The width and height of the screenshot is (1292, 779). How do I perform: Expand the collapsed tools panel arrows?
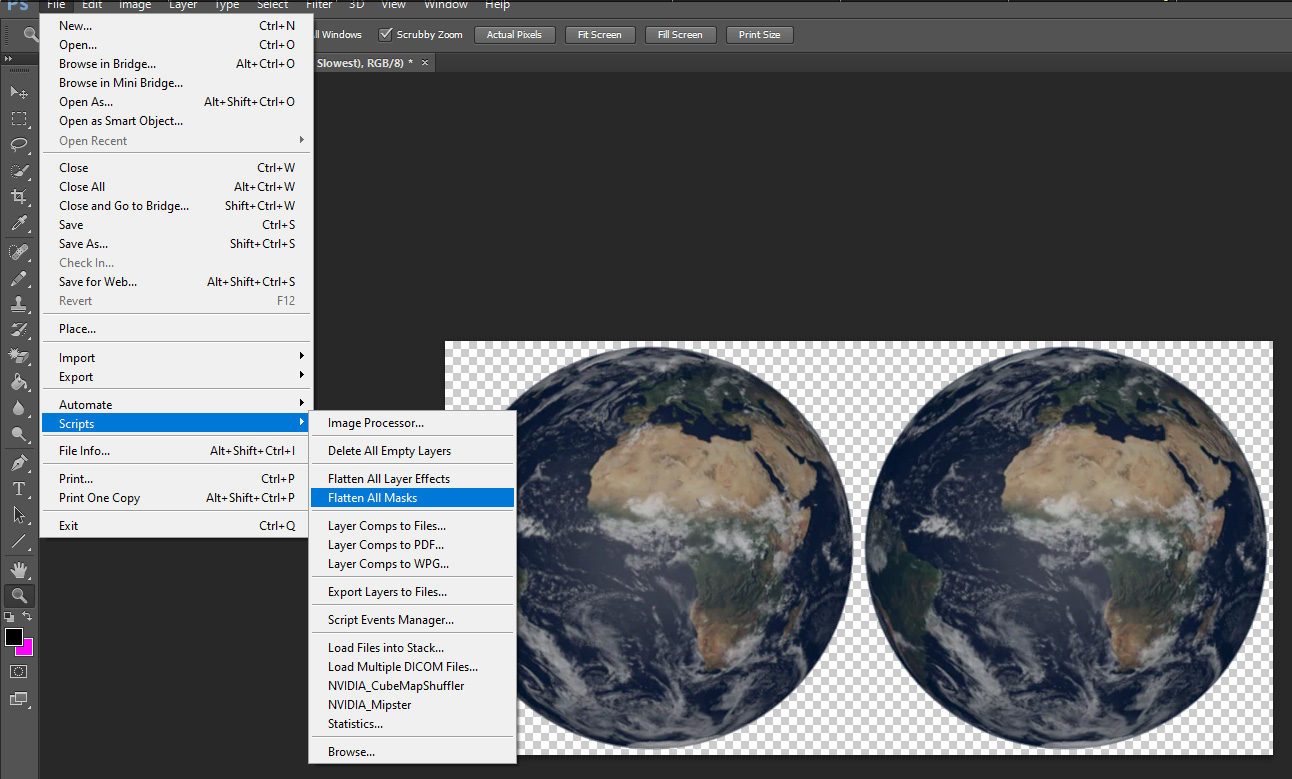[9, 59]
